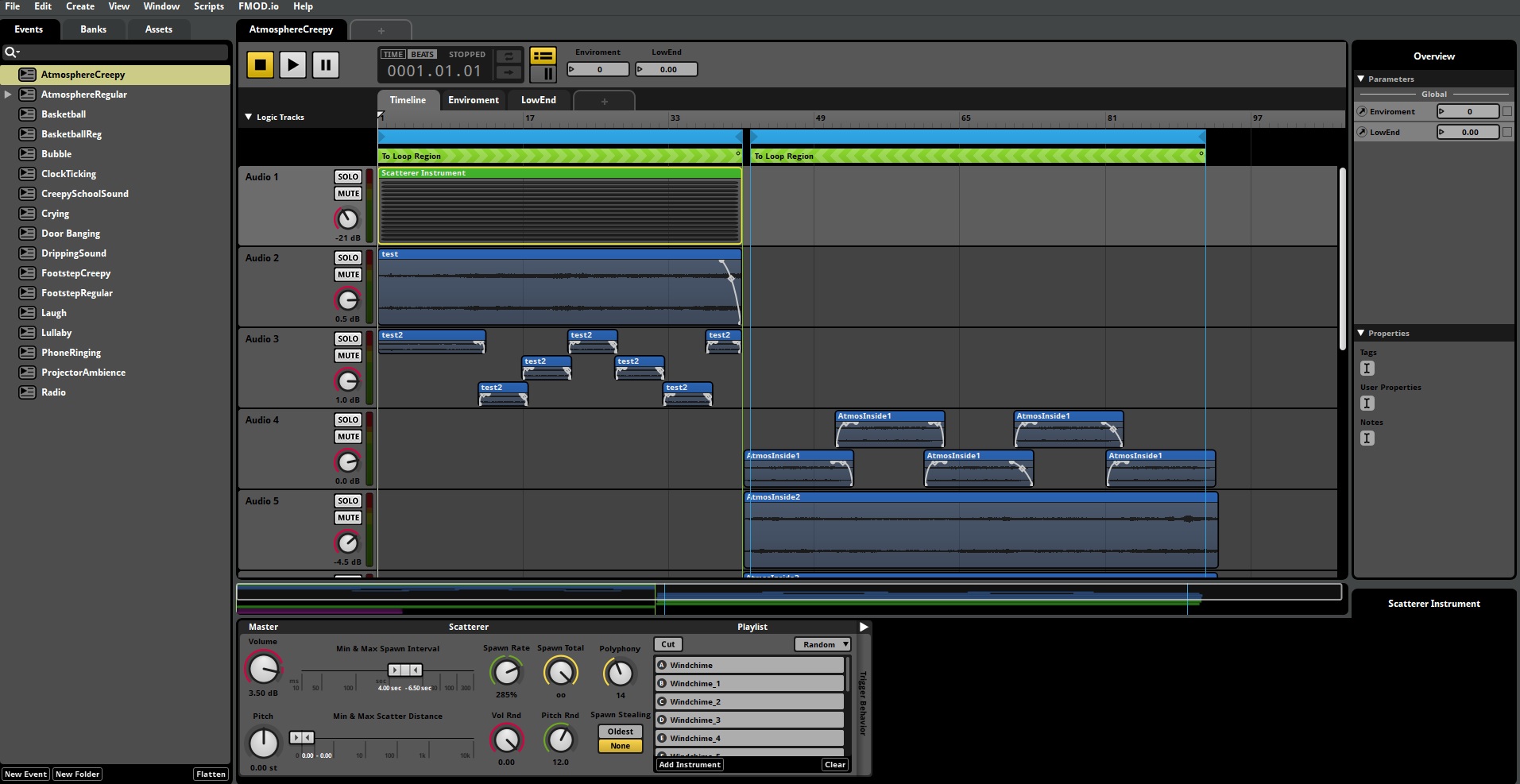Toggle the loop playback icon
Image resolution: width=1520 pixels, height=784 pixels.
pos(509,56)
